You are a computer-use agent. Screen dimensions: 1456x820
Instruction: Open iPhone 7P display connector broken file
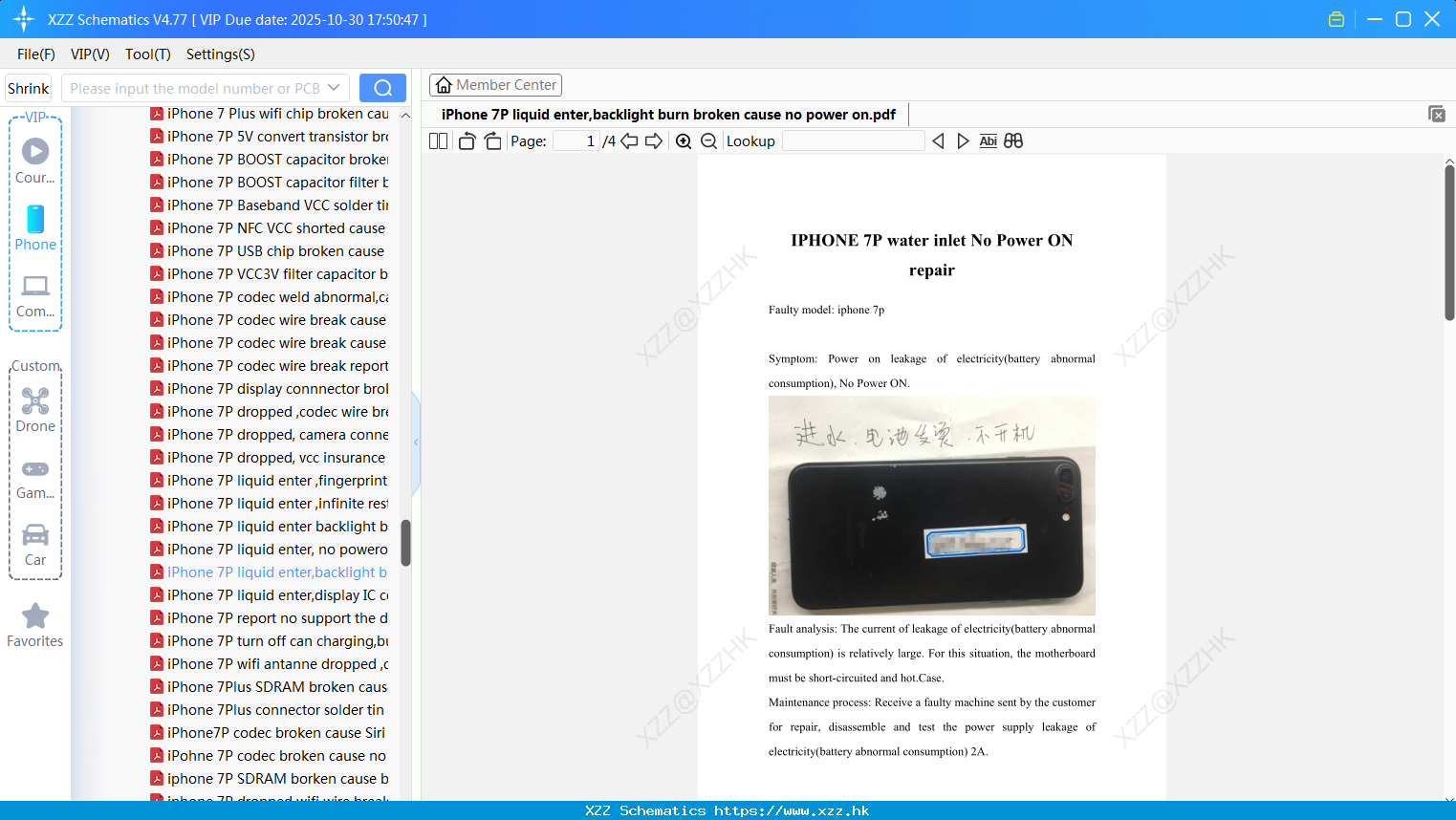[270, 389]
